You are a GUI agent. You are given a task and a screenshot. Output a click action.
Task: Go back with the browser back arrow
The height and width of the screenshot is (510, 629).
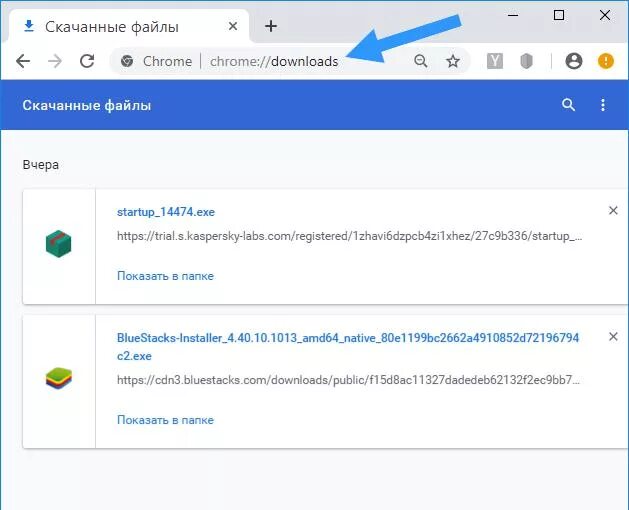pos(23,61)
